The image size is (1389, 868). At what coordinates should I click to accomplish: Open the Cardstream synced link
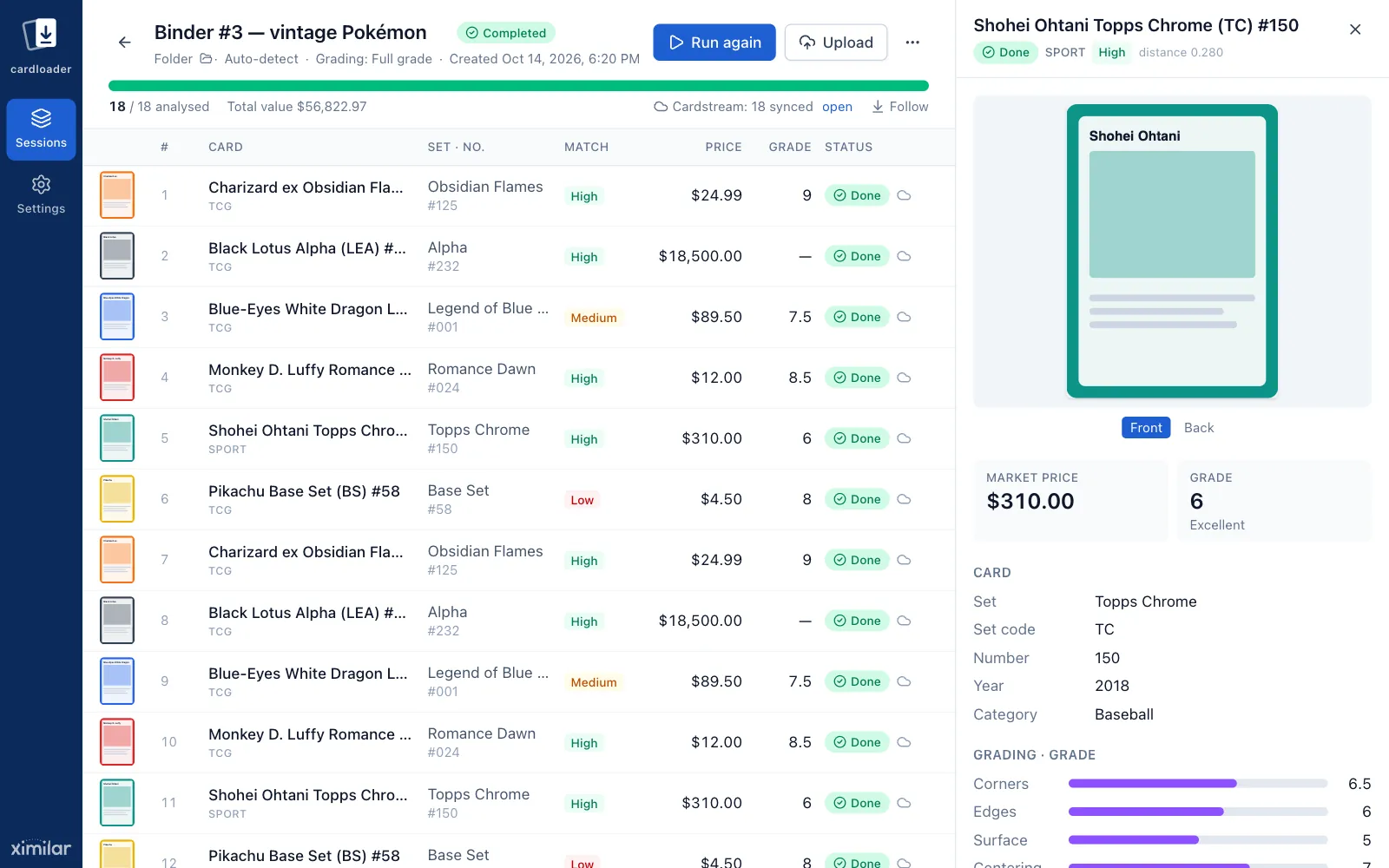tap(837, 107)
